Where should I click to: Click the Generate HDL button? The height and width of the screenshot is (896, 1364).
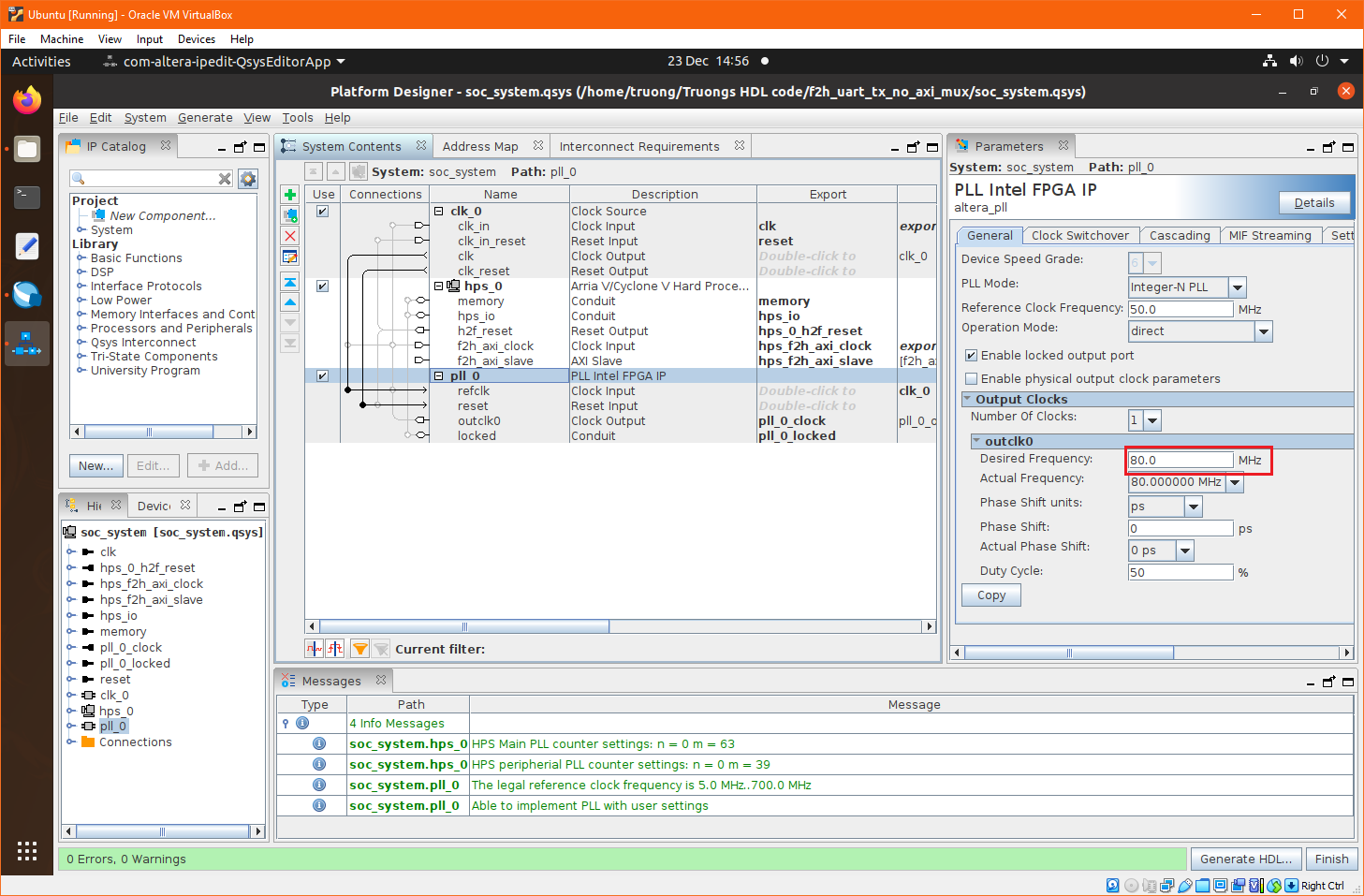coord(1246,859)
